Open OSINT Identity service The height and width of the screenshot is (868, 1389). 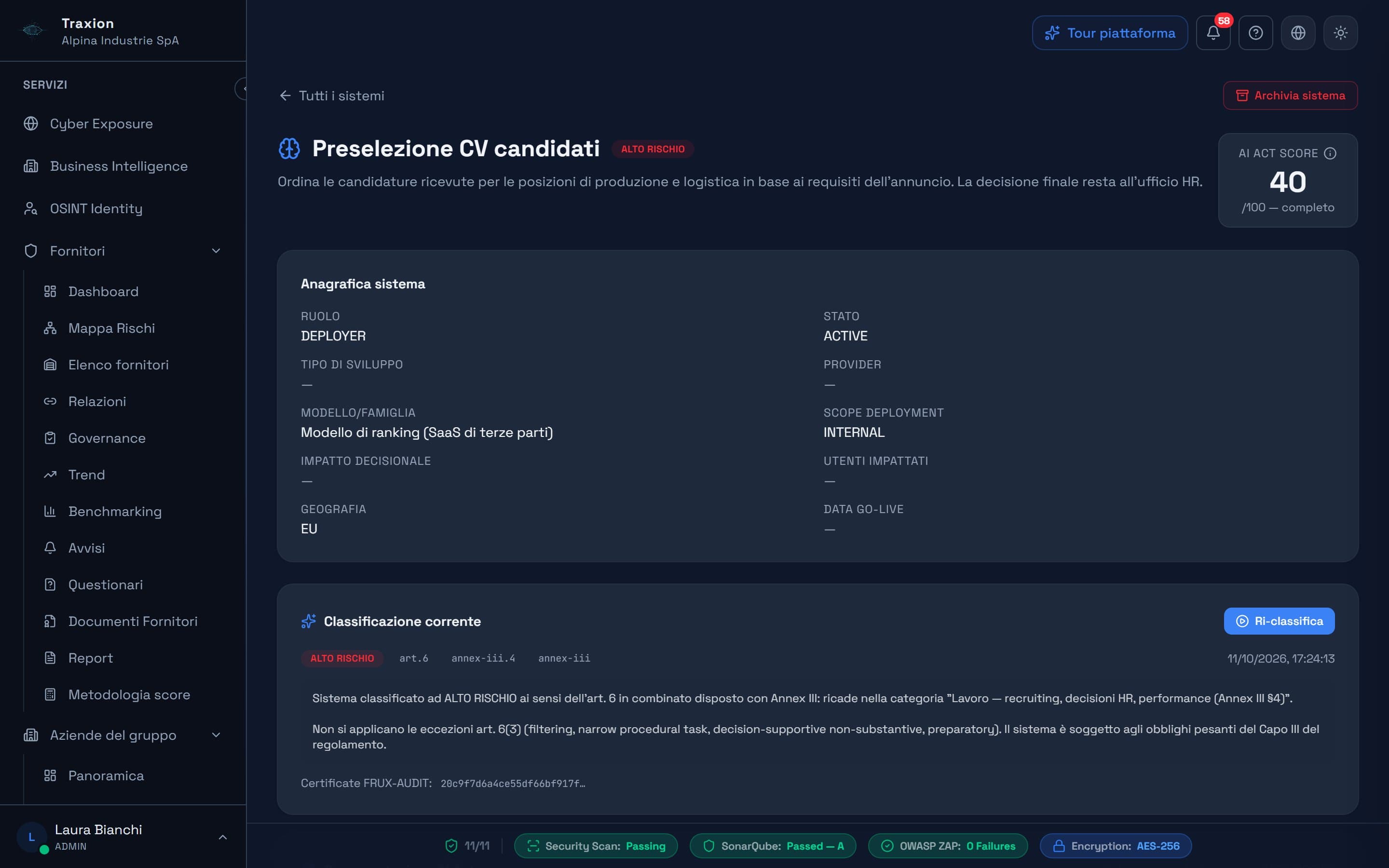[123, 208]
